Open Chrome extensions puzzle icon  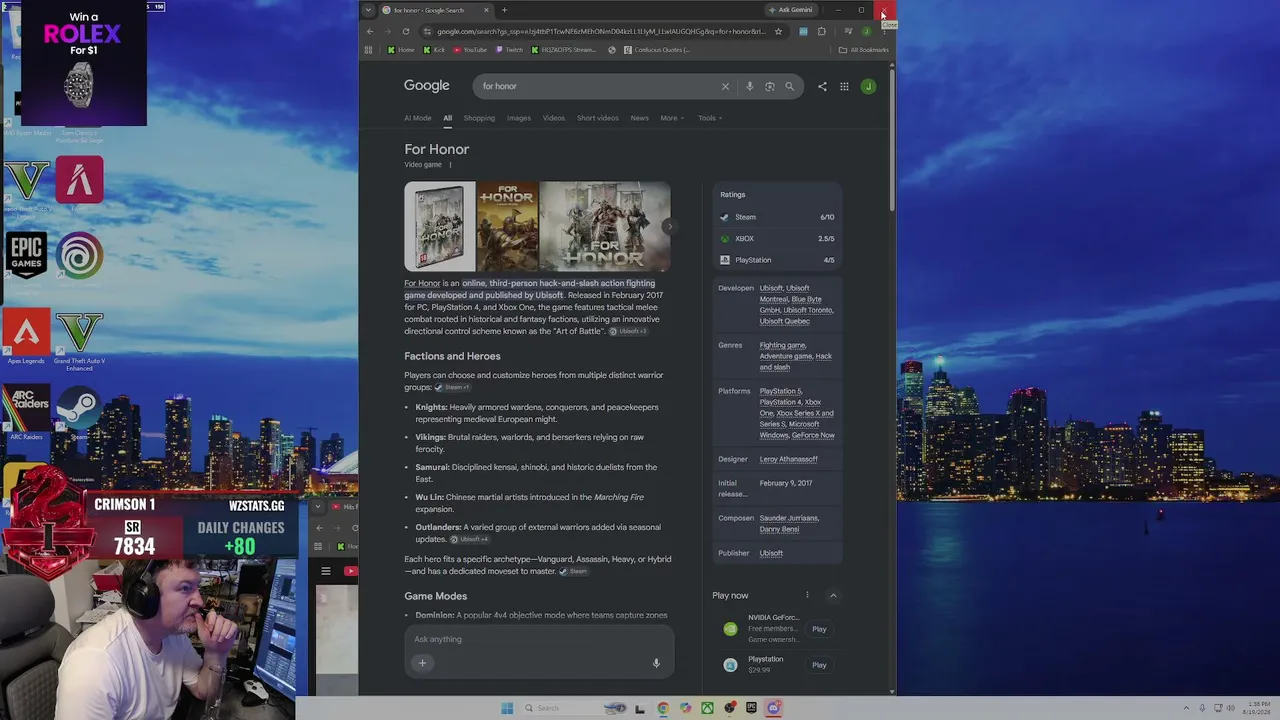(x=822, y=31)
